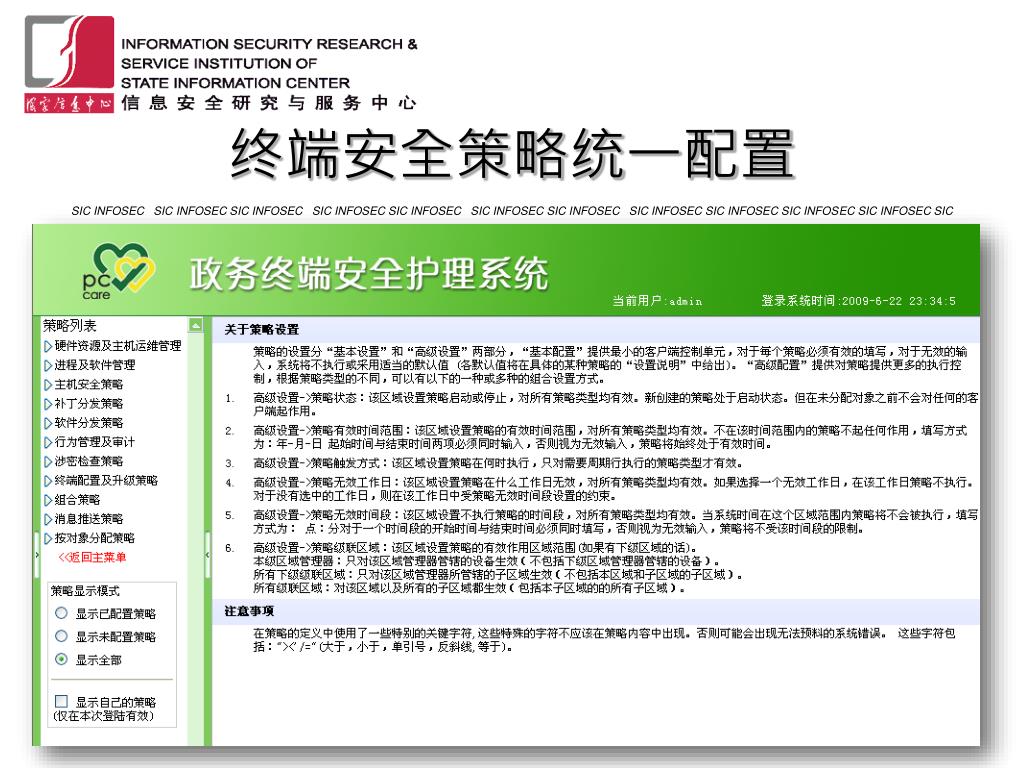
Task: Select 显示全部 radio button
Action: 61,659
